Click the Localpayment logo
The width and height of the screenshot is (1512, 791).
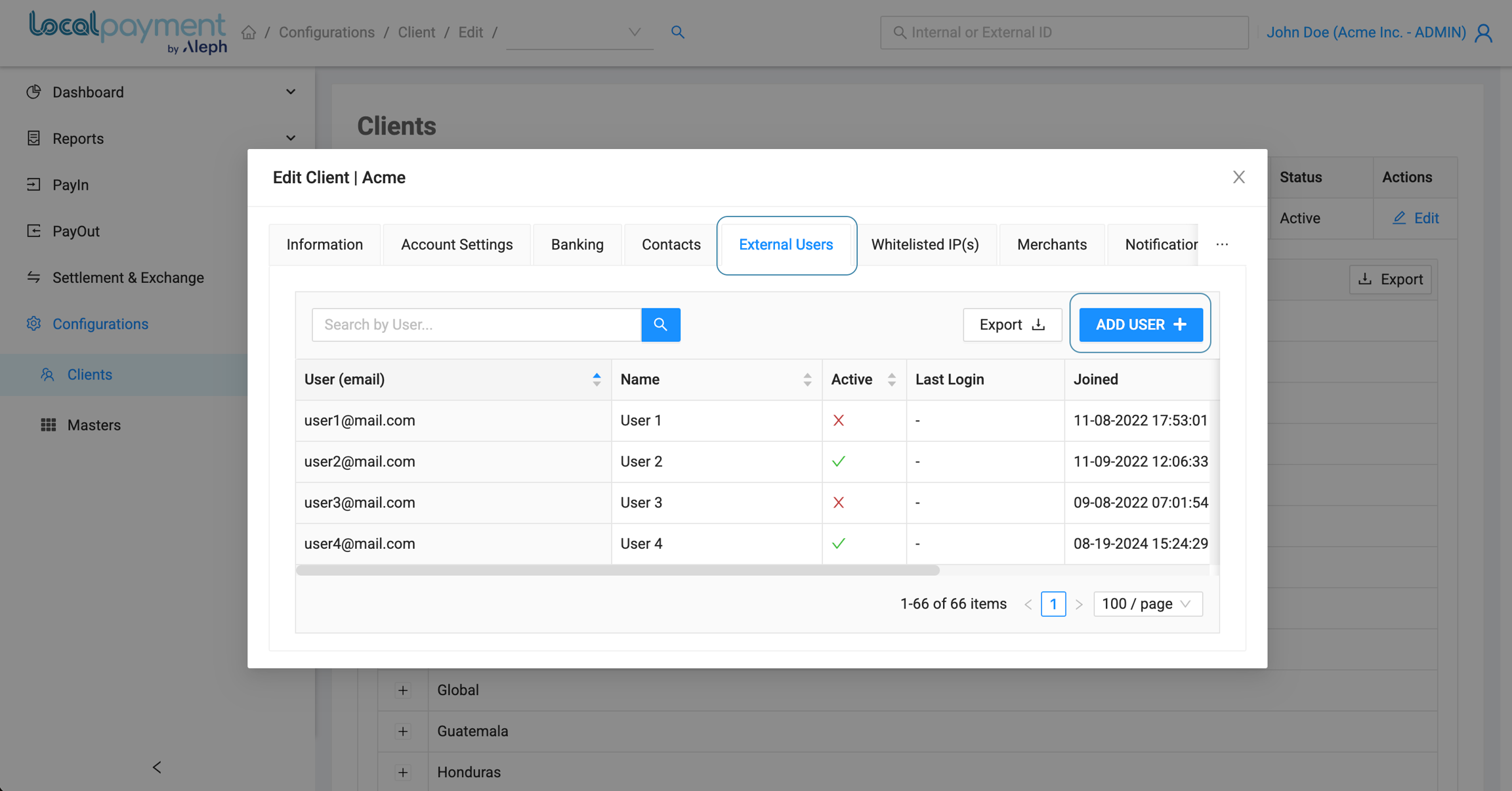pos(128,32)
